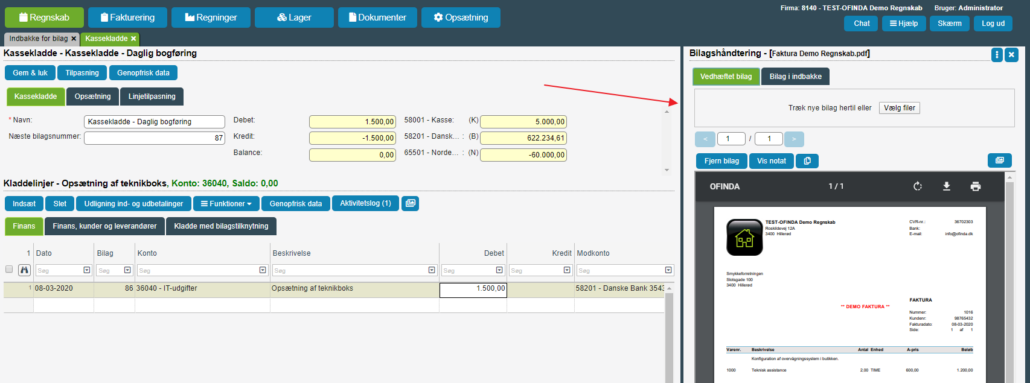The height and width of the screenshot is (383, 1030).
Task: Open Bilag column filter dropdown
Action: [127, 270]
